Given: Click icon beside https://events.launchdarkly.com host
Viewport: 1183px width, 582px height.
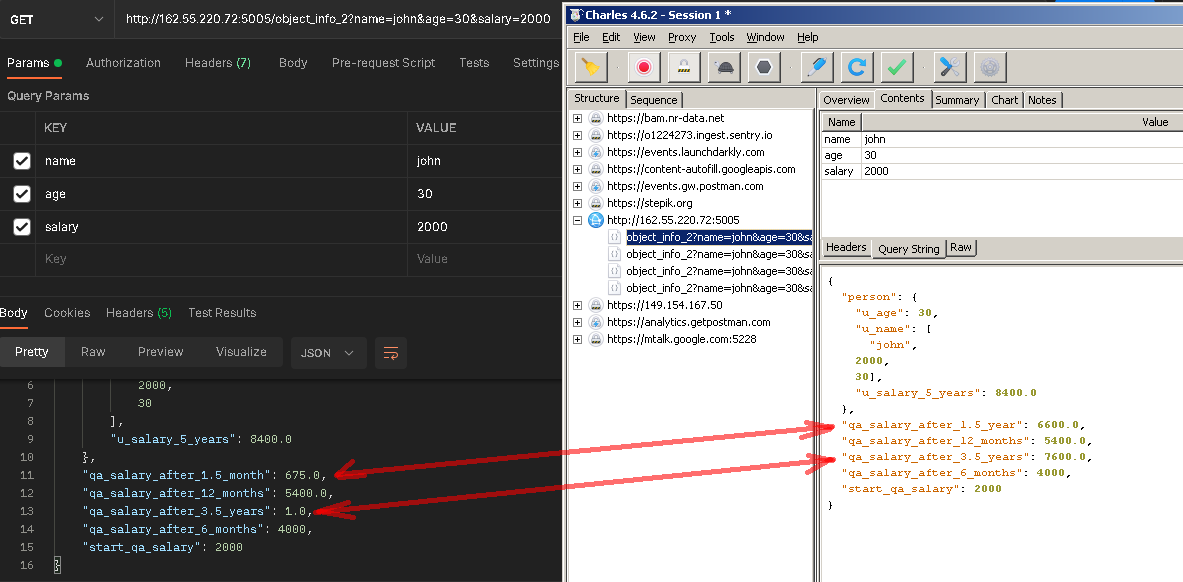Looking at the screenshot, I should (596, 152).
